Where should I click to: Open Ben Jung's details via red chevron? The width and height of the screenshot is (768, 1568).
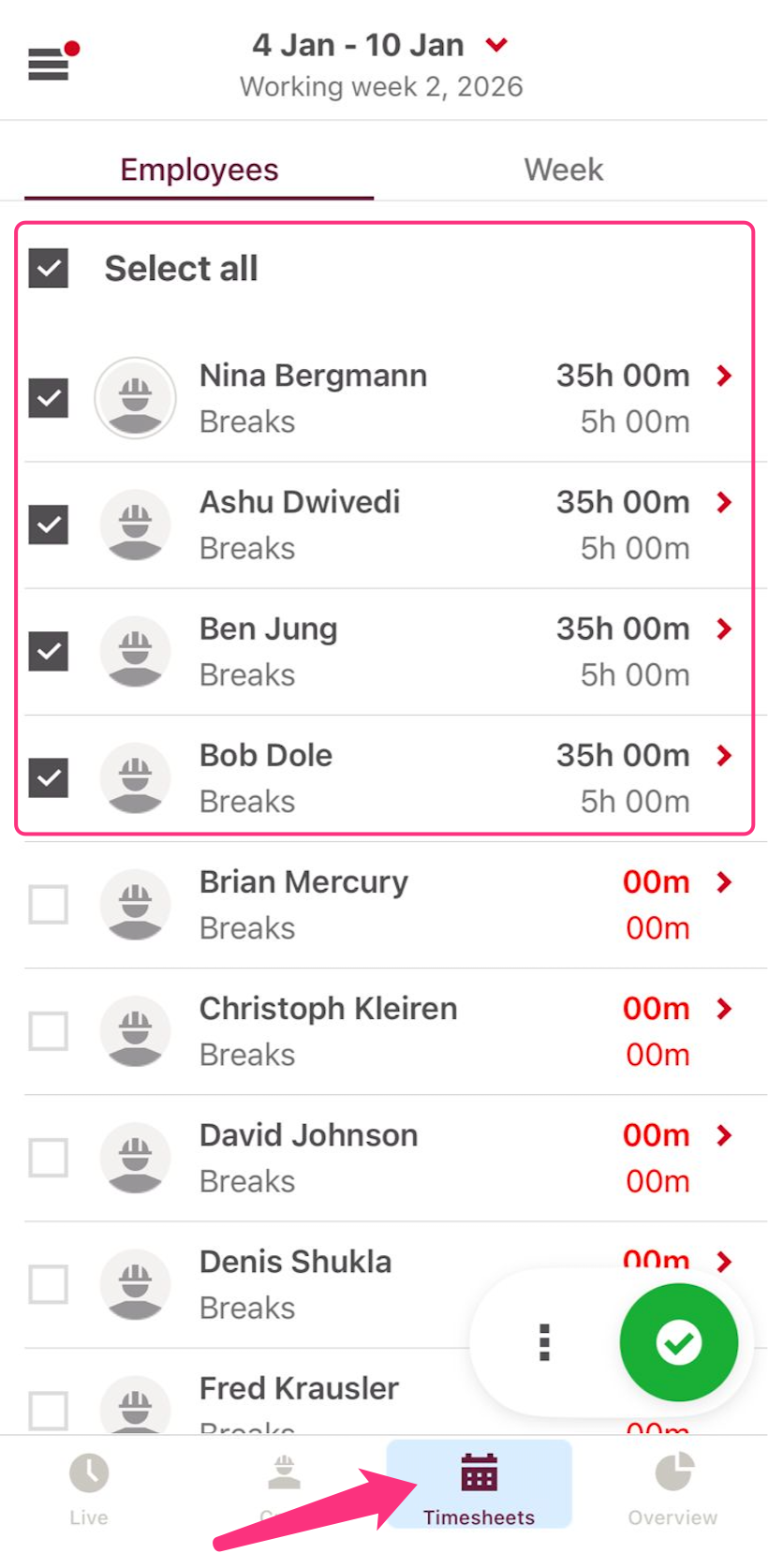coord(724,629)
